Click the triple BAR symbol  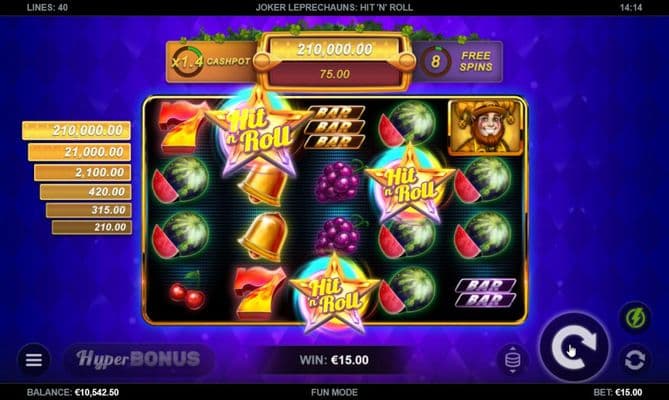point(334,127)
